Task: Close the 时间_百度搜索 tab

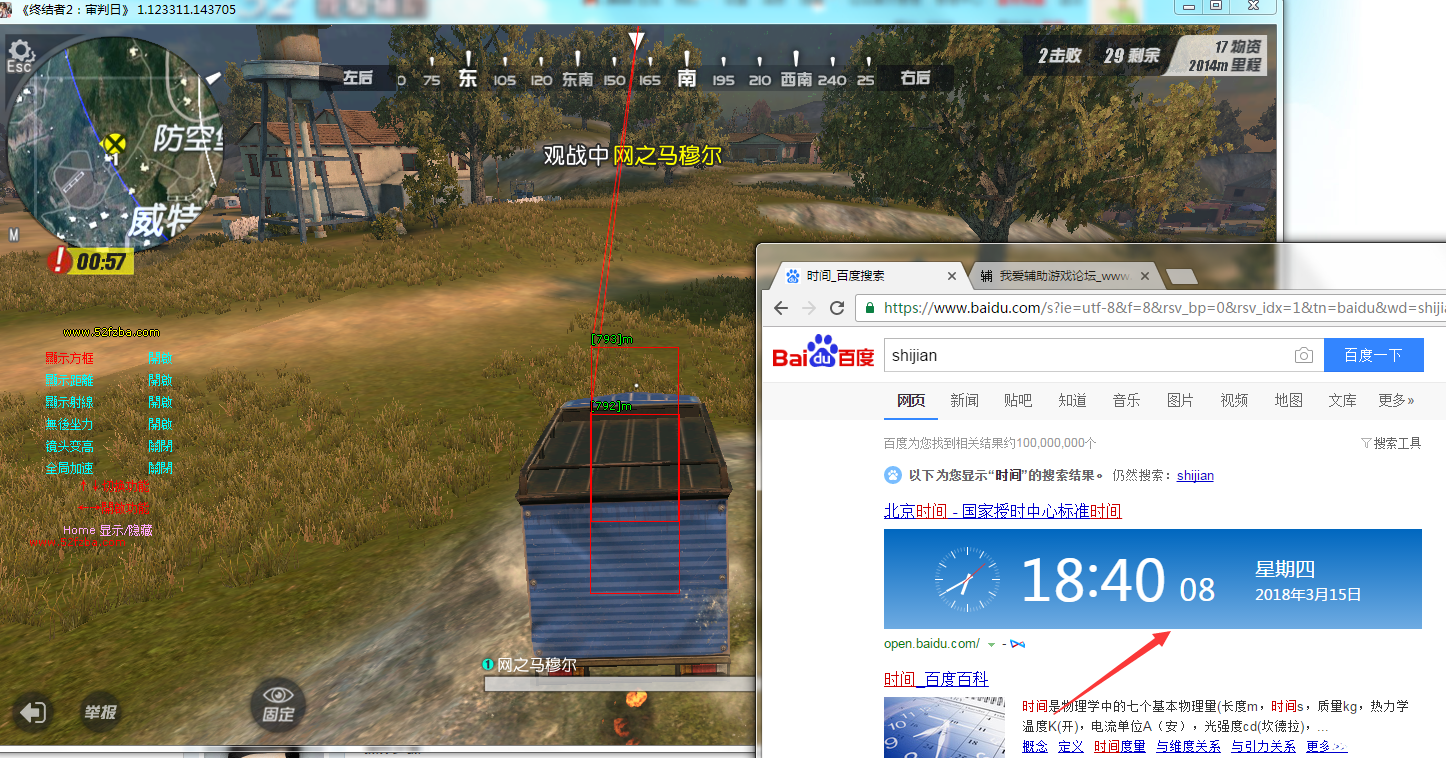Action: (x=952, y=276)
